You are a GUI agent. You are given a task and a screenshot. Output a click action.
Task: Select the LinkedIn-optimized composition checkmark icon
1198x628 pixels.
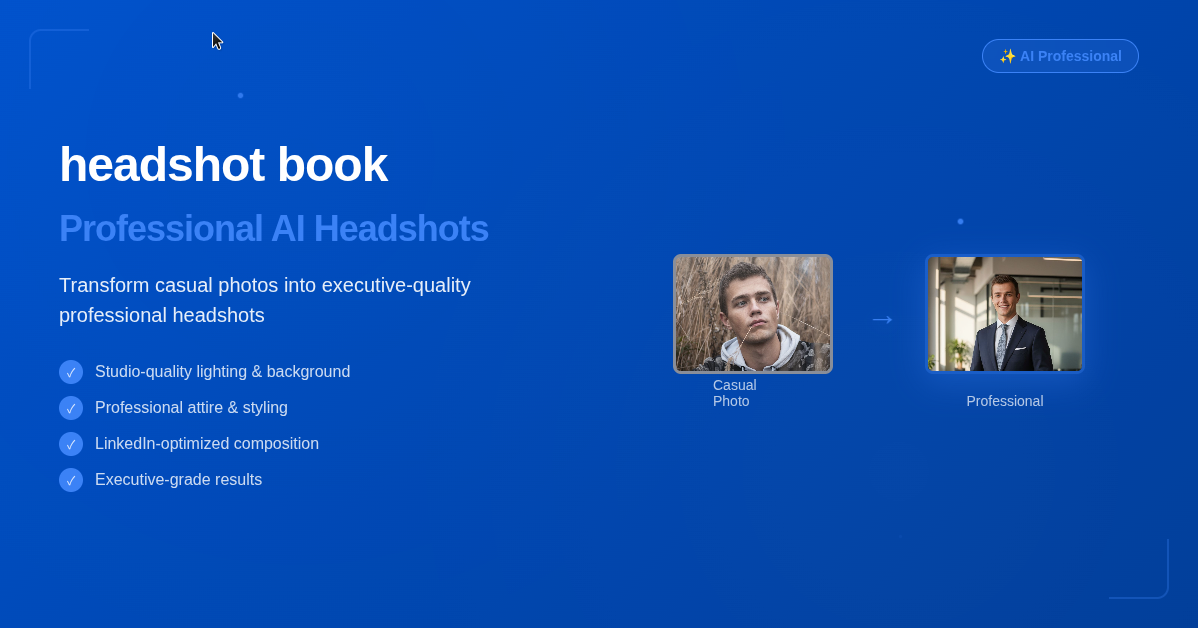coord(71,444)
